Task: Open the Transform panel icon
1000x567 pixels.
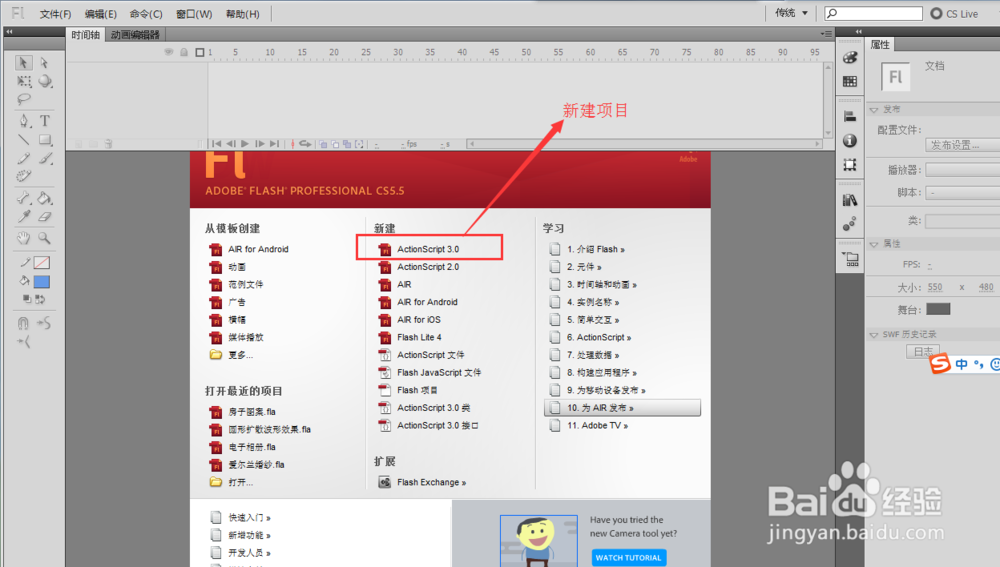Action: pos(849,165)
